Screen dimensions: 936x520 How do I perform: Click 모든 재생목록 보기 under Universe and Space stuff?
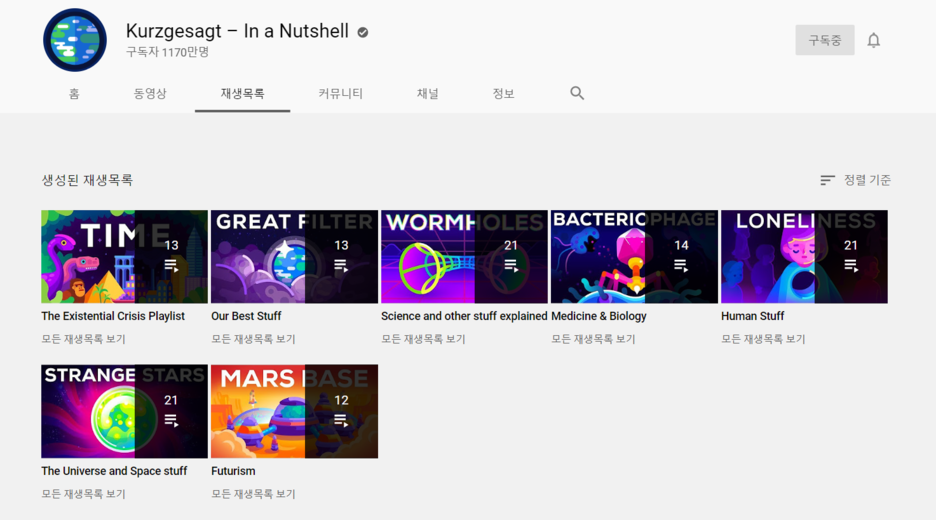coord(83,494)
